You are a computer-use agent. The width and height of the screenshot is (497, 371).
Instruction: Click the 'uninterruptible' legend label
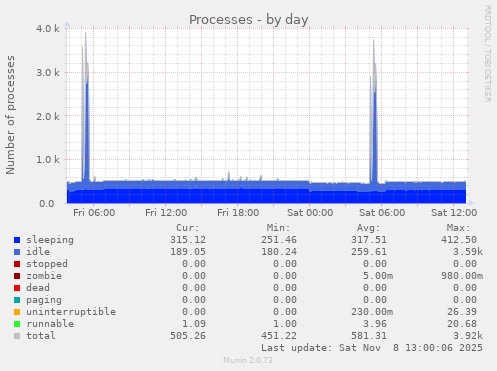pos(71,312)
